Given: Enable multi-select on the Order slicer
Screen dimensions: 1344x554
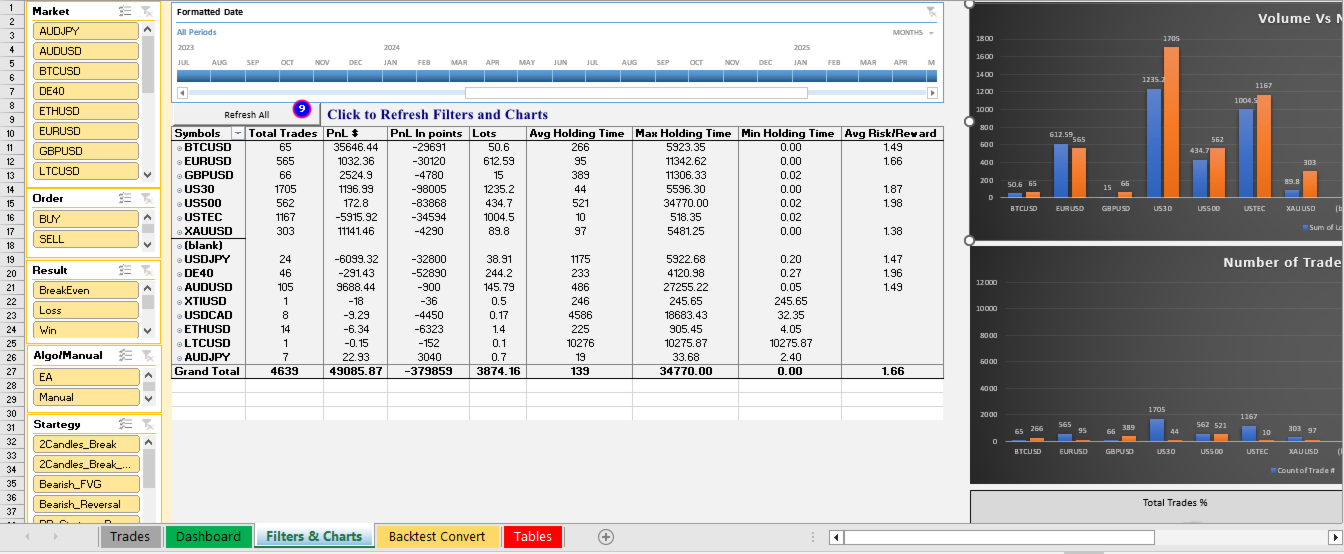Looking at the screenshot, I should tap(125, 198).
